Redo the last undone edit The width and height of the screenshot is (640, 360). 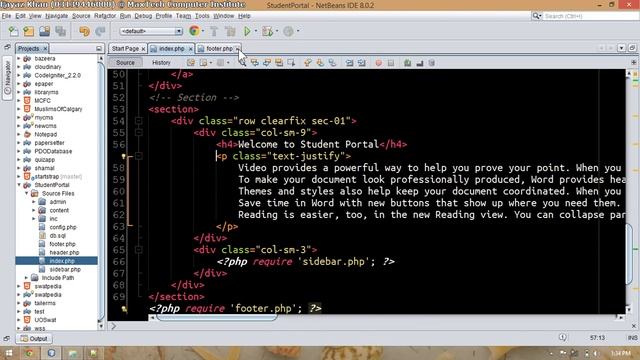[x=100, y=31]
